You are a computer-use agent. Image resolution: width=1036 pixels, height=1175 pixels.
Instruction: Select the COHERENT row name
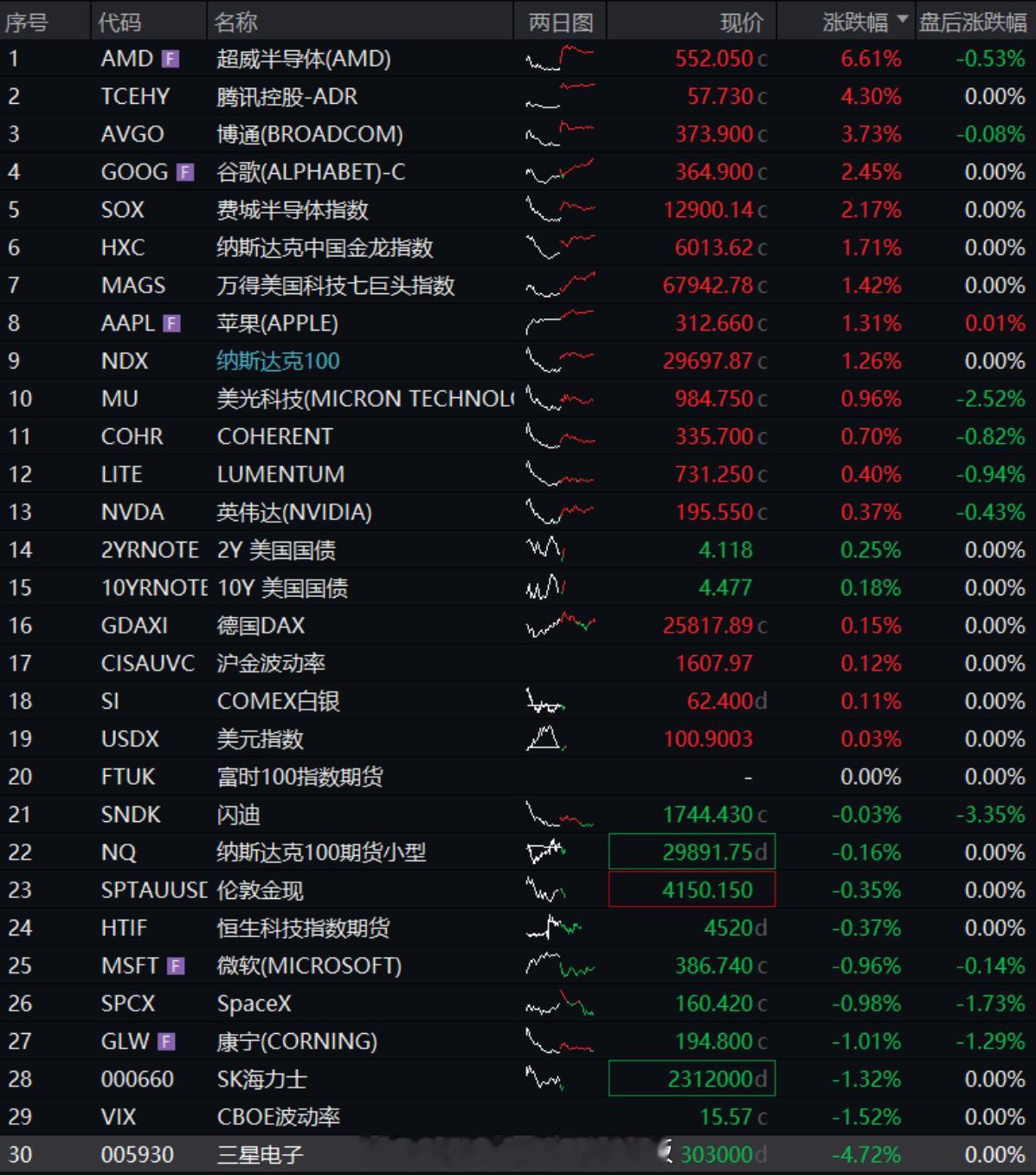pyautogui.click(x=275, y=437)
